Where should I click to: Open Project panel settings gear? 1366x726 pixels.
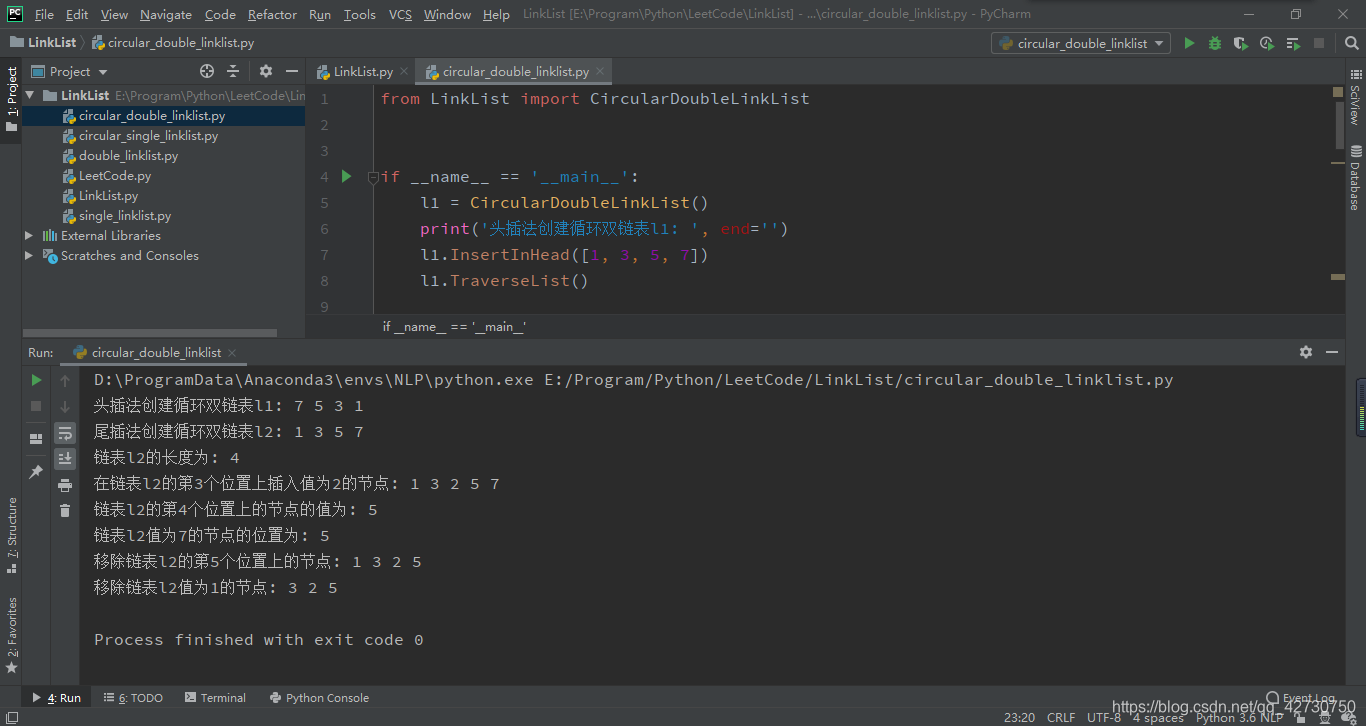pos(266,71)
